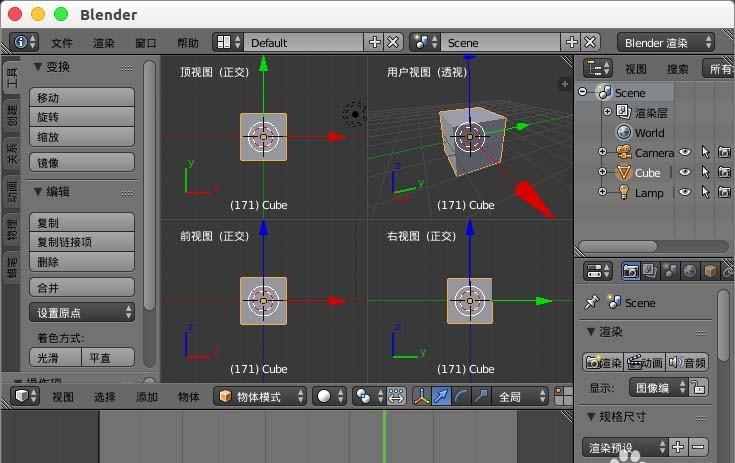Viewport: 735px width, 463px height.
Task: Open the 物体模式 mode dropdown
Action: pos(260,396)
